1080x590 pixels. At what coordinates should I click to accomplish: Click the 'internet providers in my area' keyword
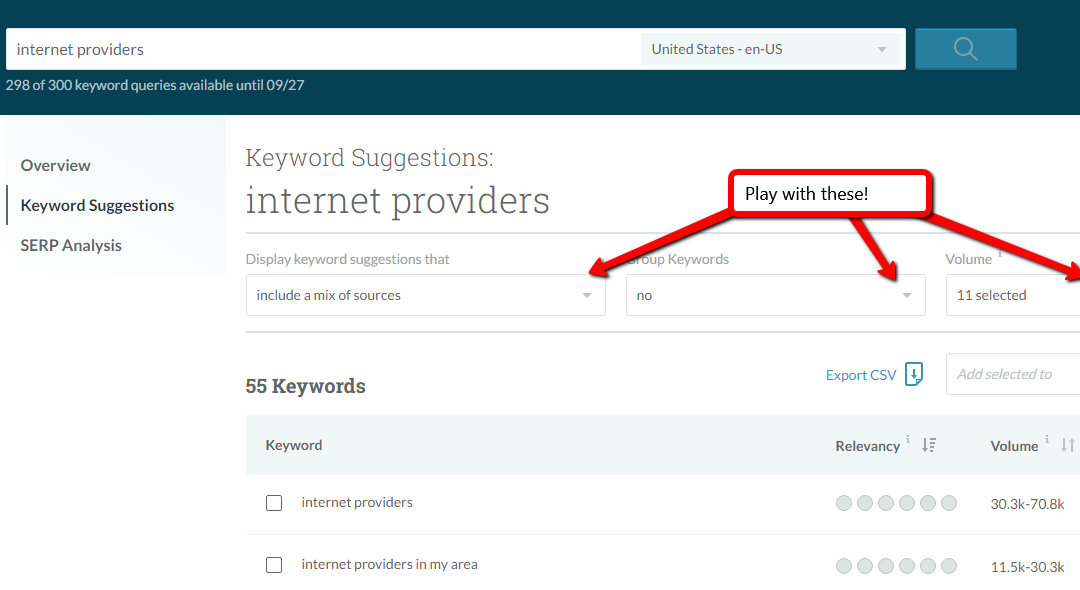pos(389,564)
